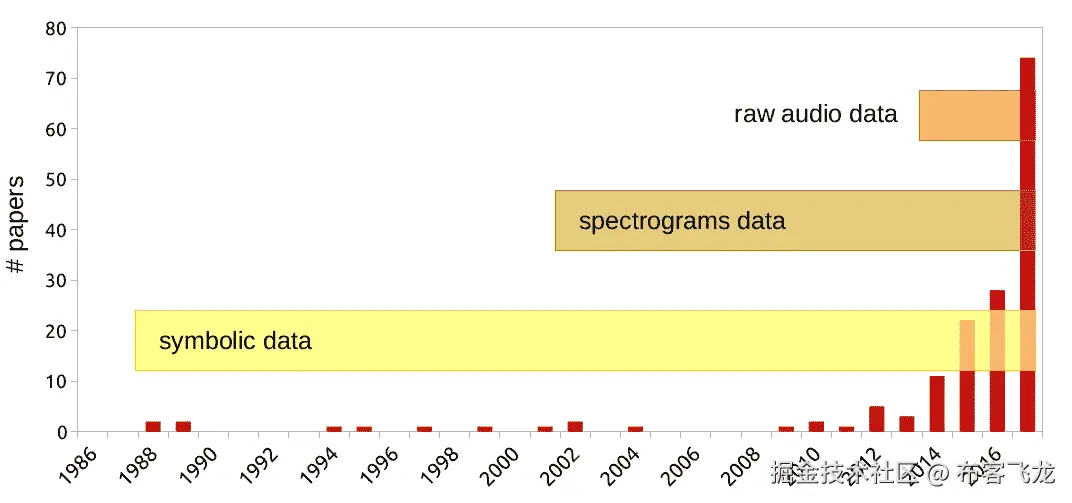
Task: Click the 80 tick label on y-axis
Action: [x=55, y=28]
